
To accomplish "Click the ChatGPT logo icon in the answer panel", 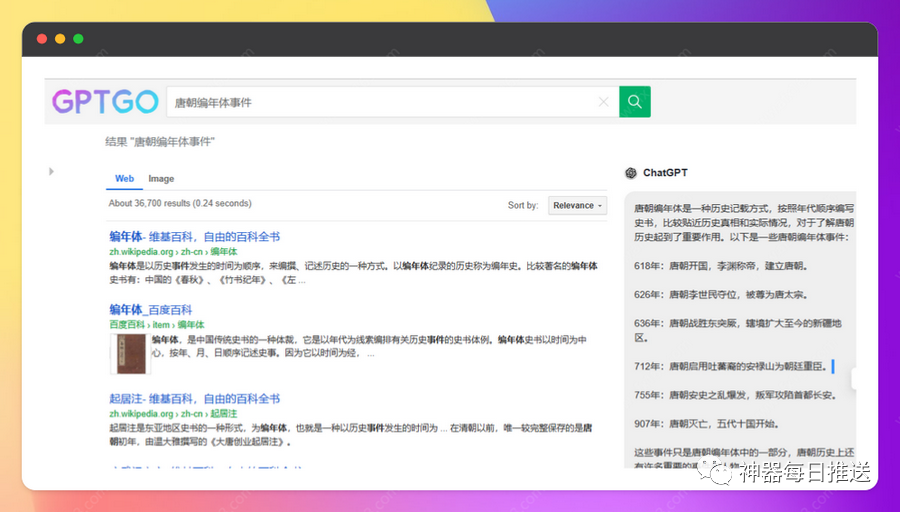I will pos(631,173).
